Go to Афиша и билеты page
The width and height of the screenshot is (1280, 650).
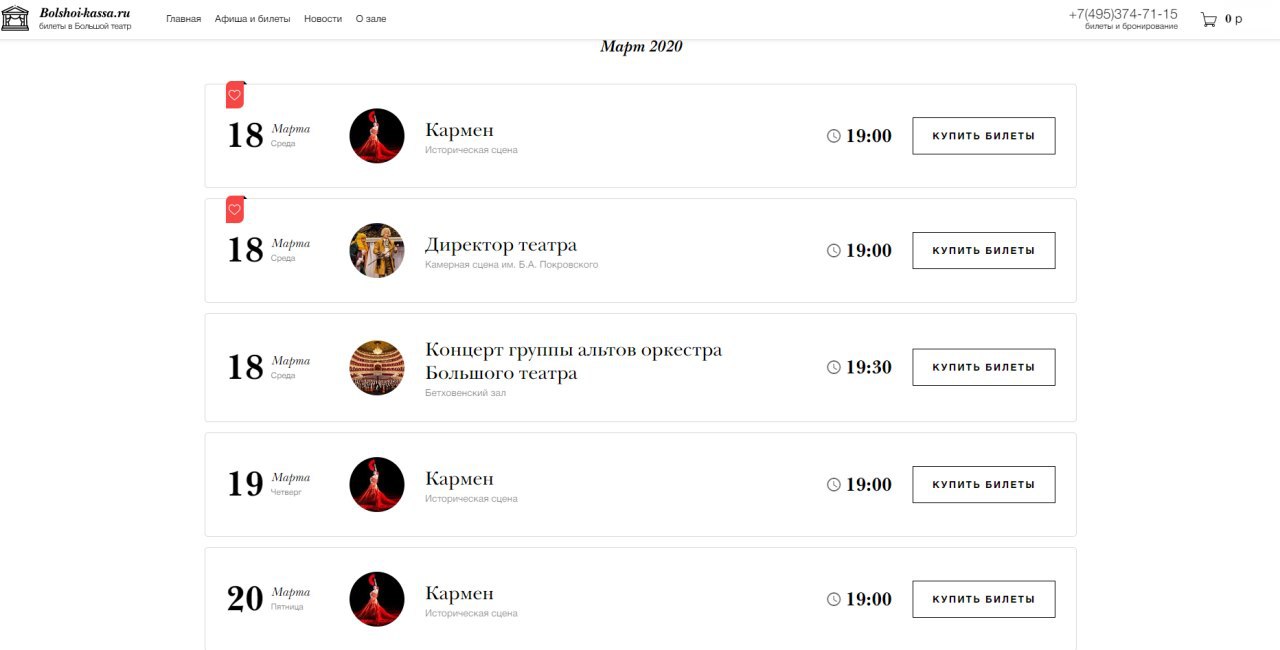(252, 19)
